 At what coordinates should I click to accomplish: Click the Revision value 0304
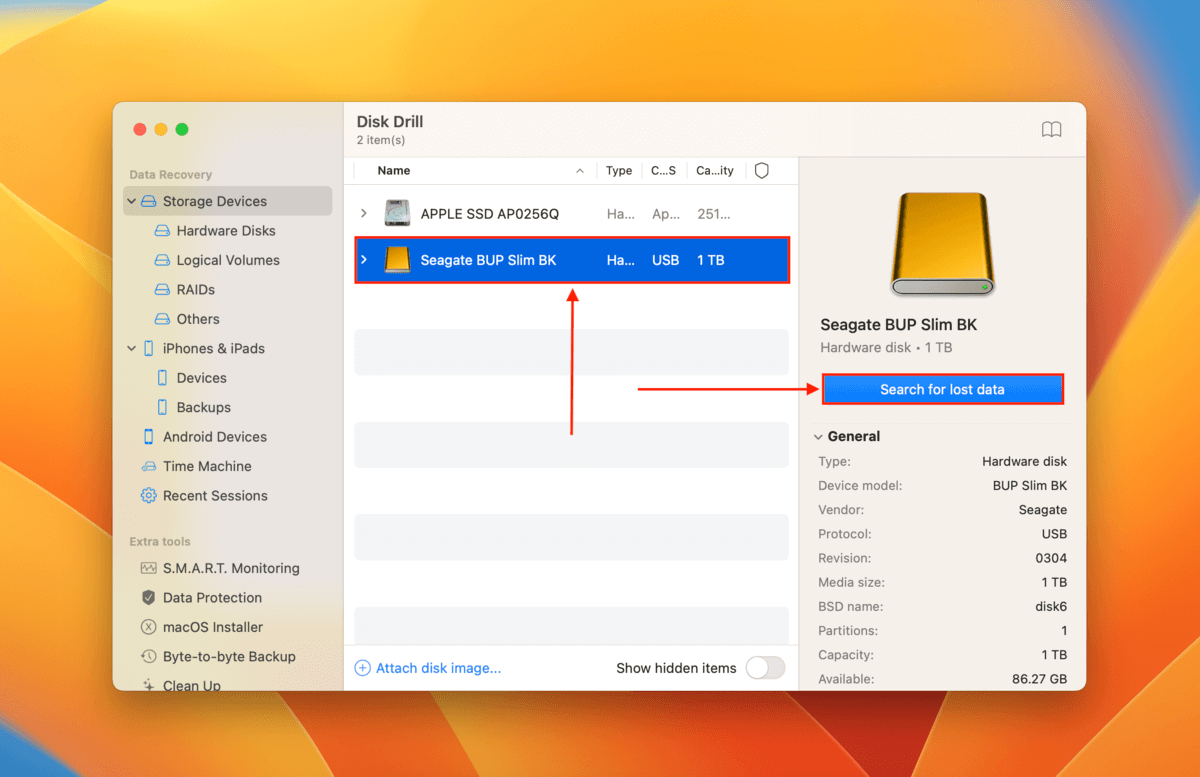[1051, 558]
